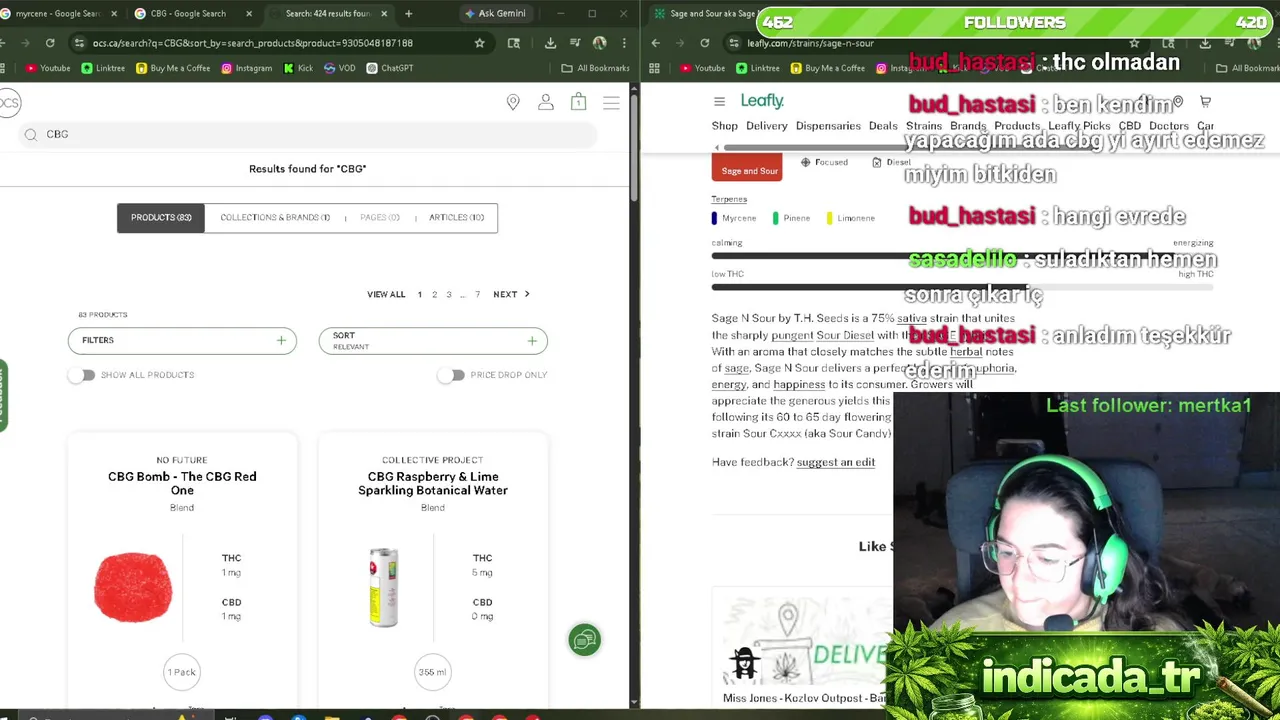Viewport: 1280px width, 720px height.
Task: Open CBG Bomb - The CBG Red One product
Action: point(182,483)
